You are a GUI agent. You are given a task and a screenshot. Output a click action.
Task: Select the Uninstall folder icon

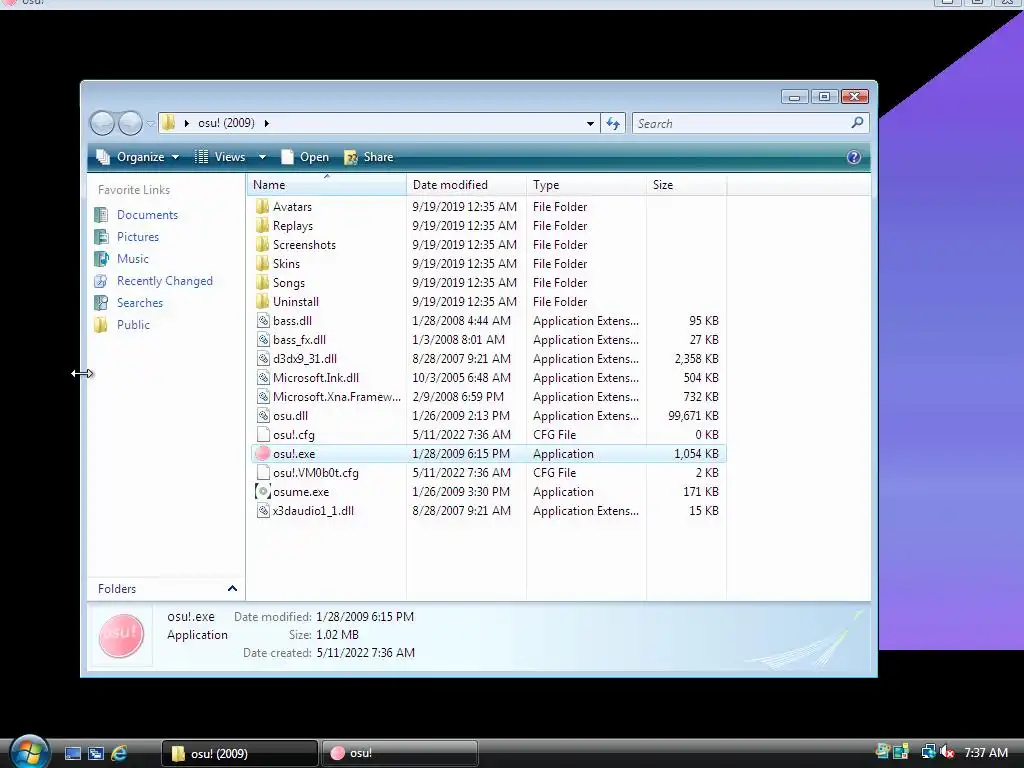[263, 301]
